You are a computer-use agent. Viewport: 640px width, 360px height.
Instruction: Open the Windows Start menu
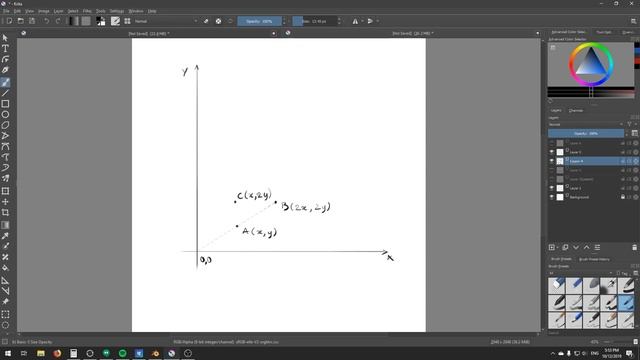pos(8,353)
